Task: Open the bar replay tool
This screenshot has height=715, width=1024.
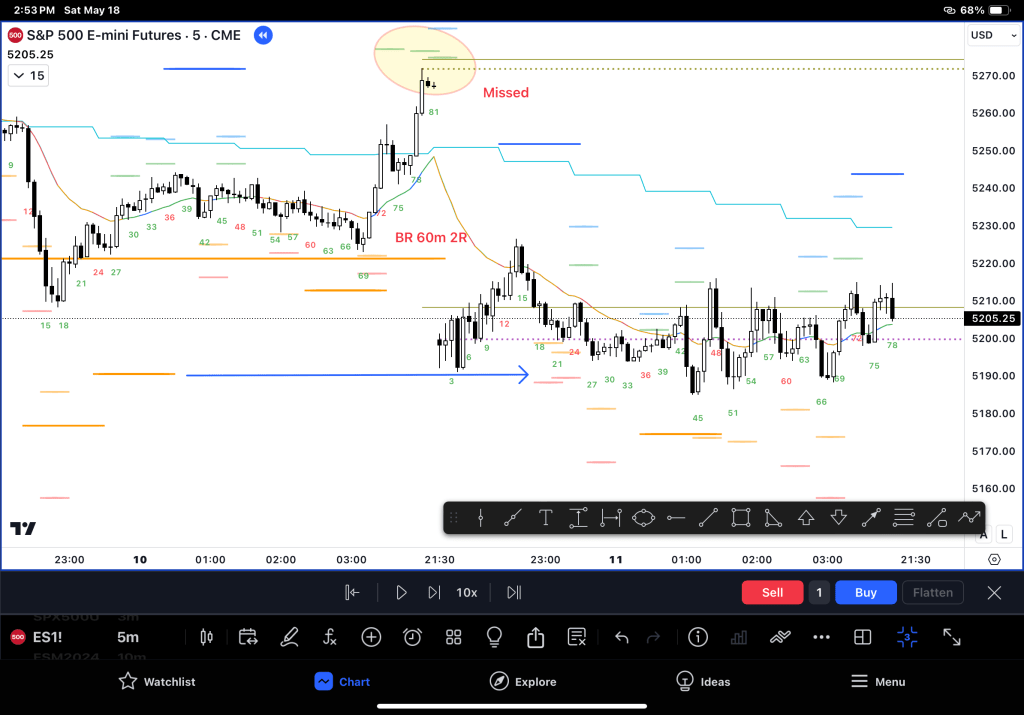Action: tap(248, 637)
